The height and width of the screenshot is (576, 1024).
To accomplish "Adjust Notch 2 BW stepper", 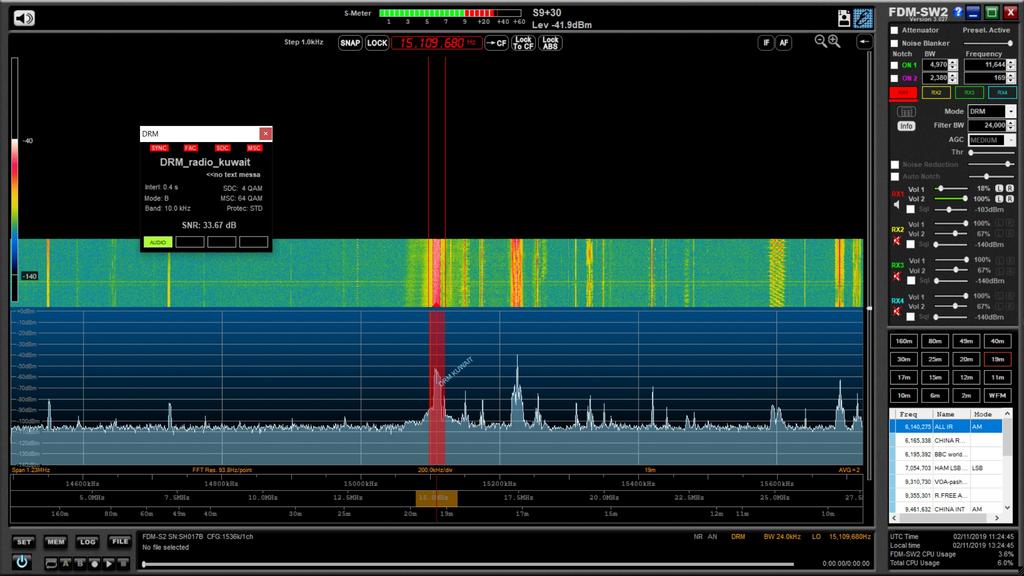I will [x=953, y=78].
